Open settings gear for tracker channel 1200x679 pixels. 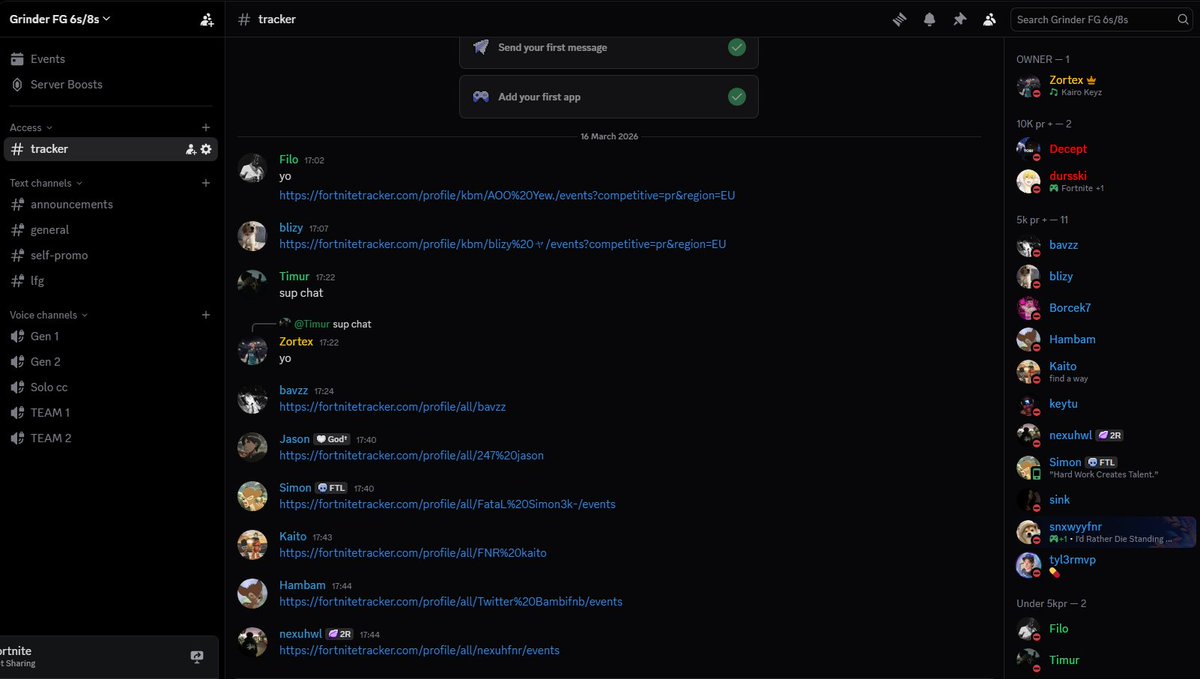click(x=206, y=149)
